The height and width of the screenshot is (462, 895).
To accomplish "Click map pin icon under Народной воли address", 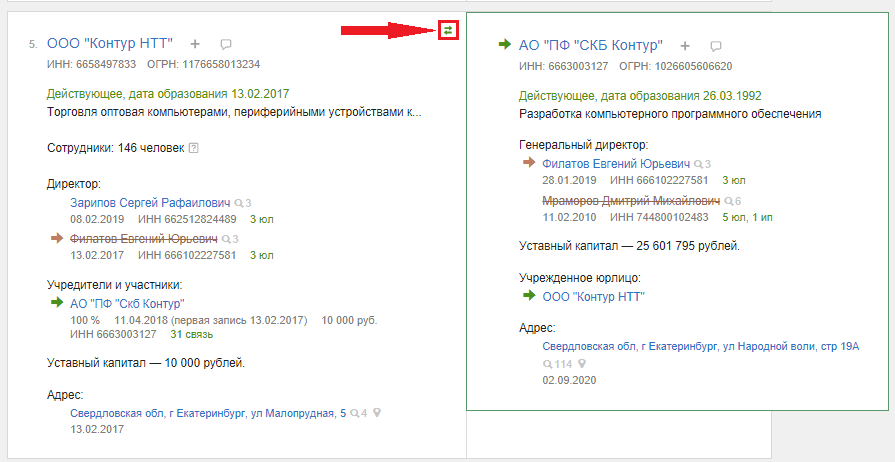I will pyautogui.click(x=581, y=364).
